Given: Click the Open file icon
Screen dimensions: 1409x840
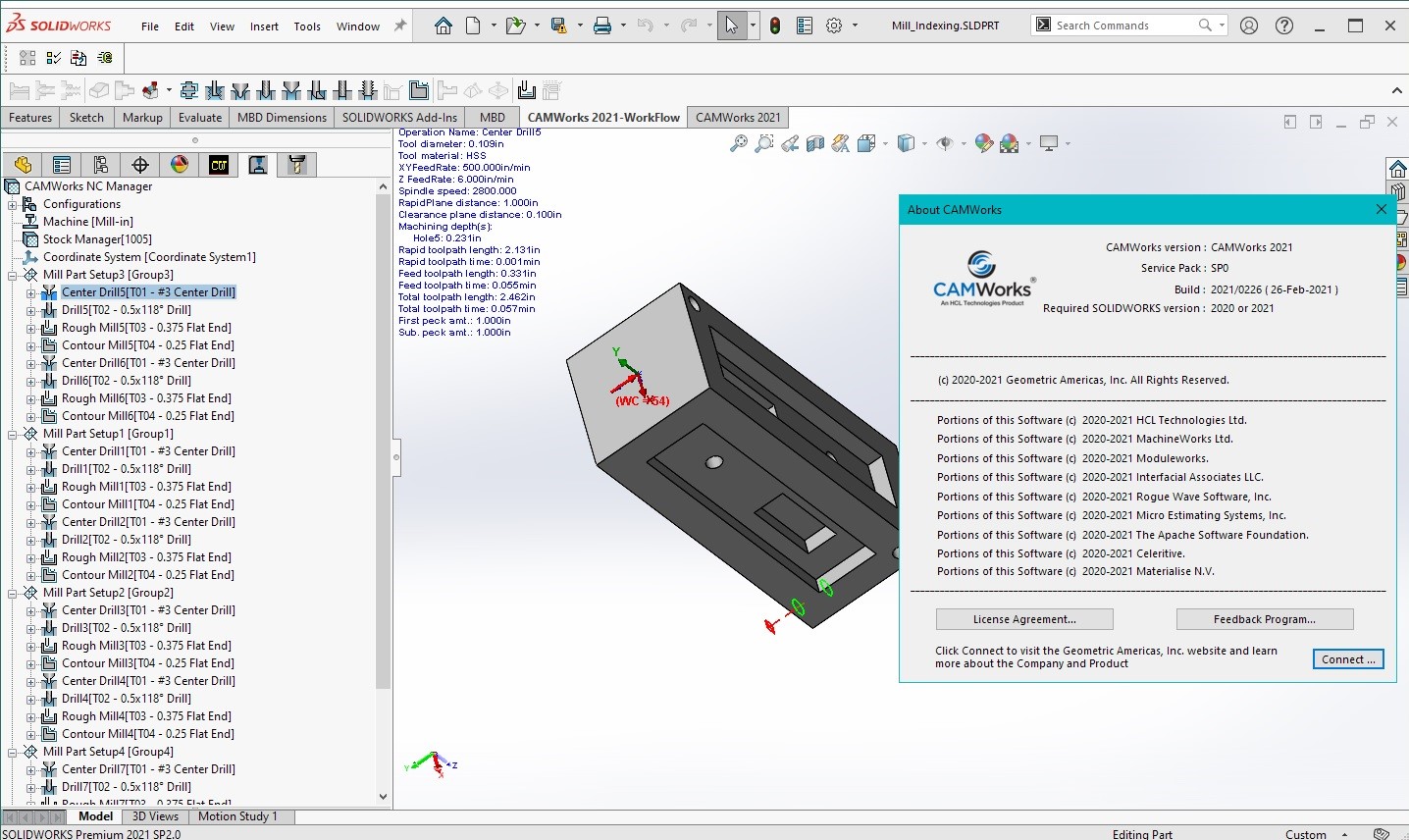Looking at the screenshot, I should [515, 26].
